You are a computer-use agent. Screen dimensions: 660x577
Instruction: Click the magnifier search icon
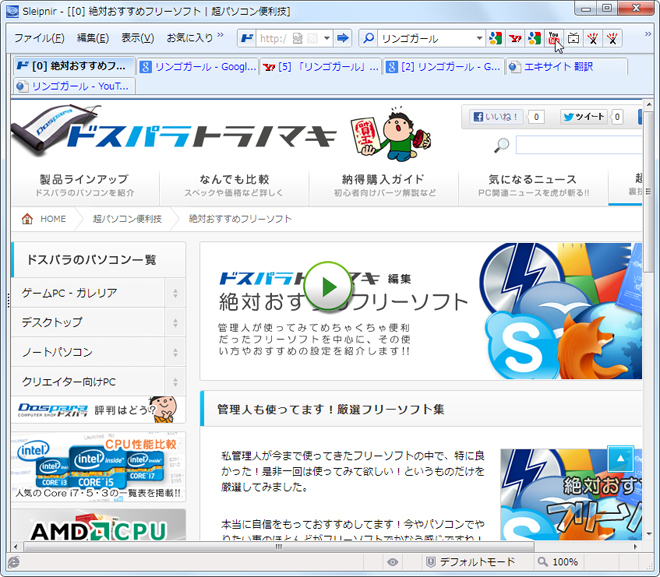point(368,39)
